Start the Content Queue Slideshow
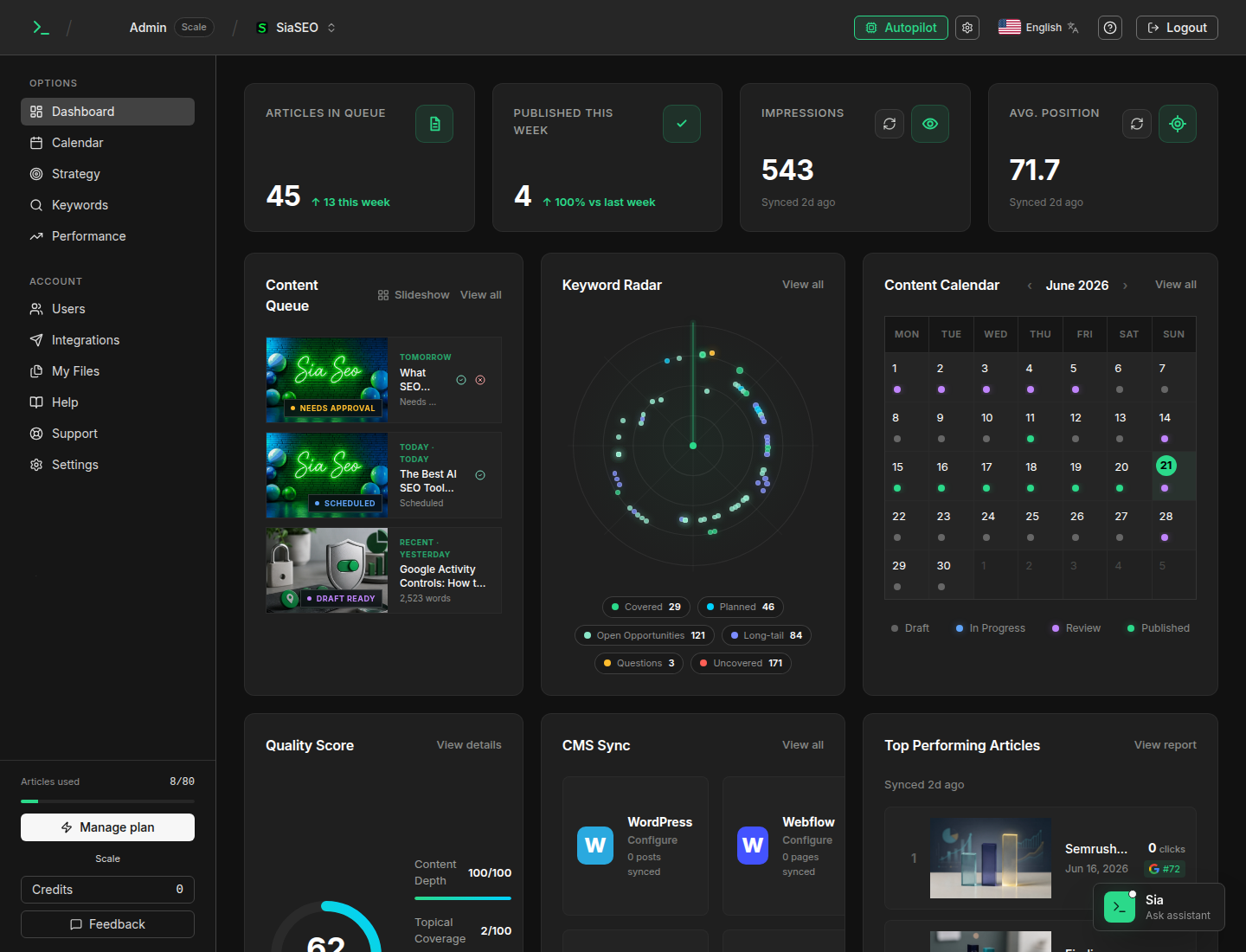The image size is (1246, 952). click(414, 295)
